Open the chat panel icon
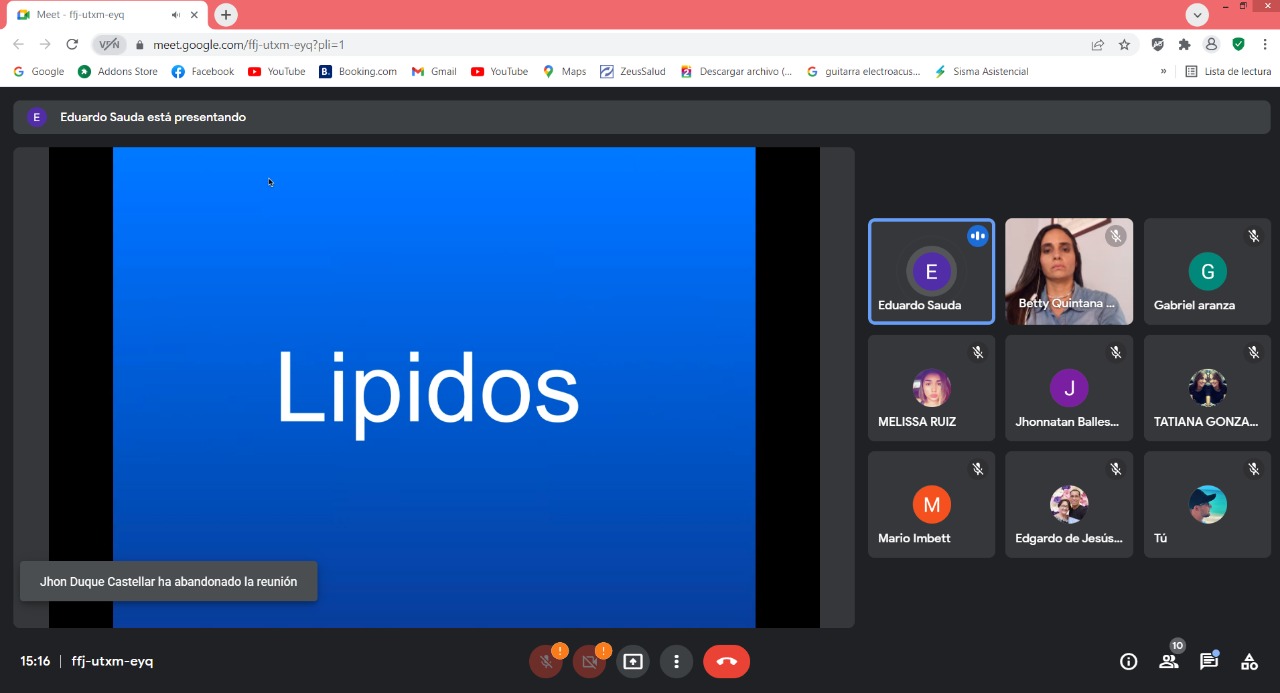1280x693 pixels. 1209,661
